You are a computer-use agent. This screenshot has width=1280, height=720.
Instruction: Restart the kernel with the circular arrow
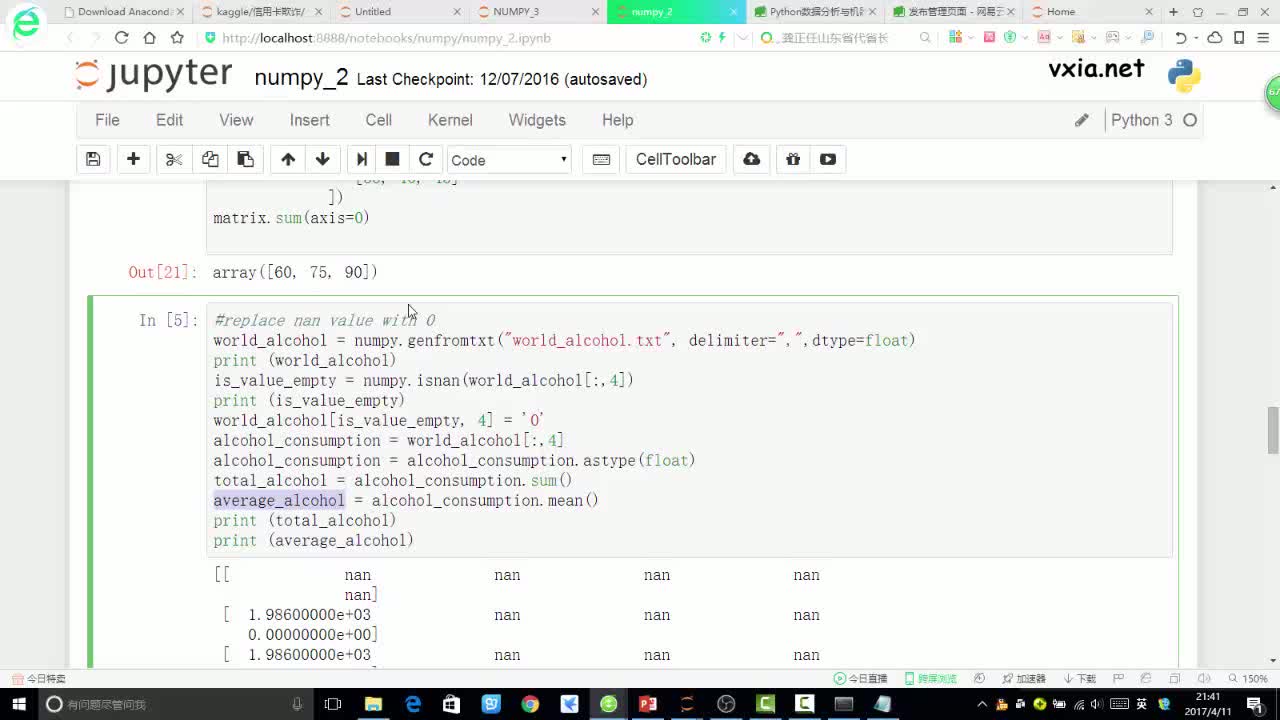[426, 159]
